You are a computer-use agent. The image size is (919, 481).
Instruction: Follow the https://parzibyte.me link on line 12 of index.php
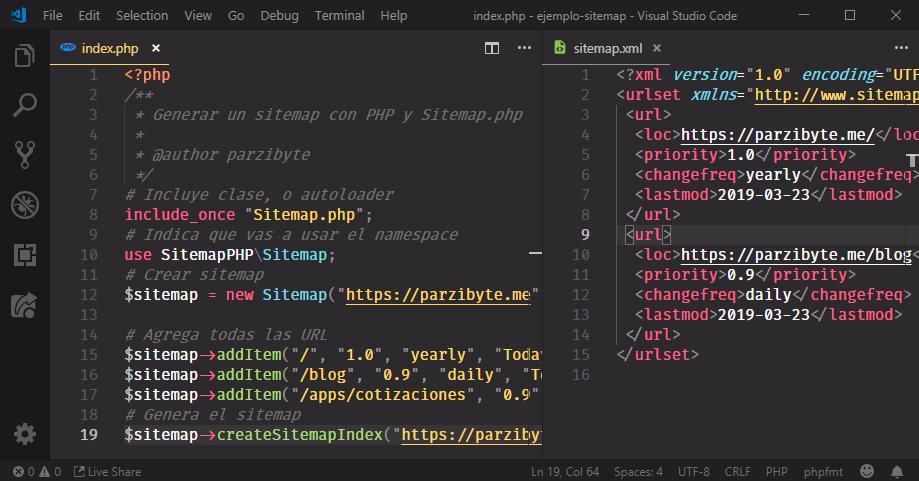tap(438, 295)
